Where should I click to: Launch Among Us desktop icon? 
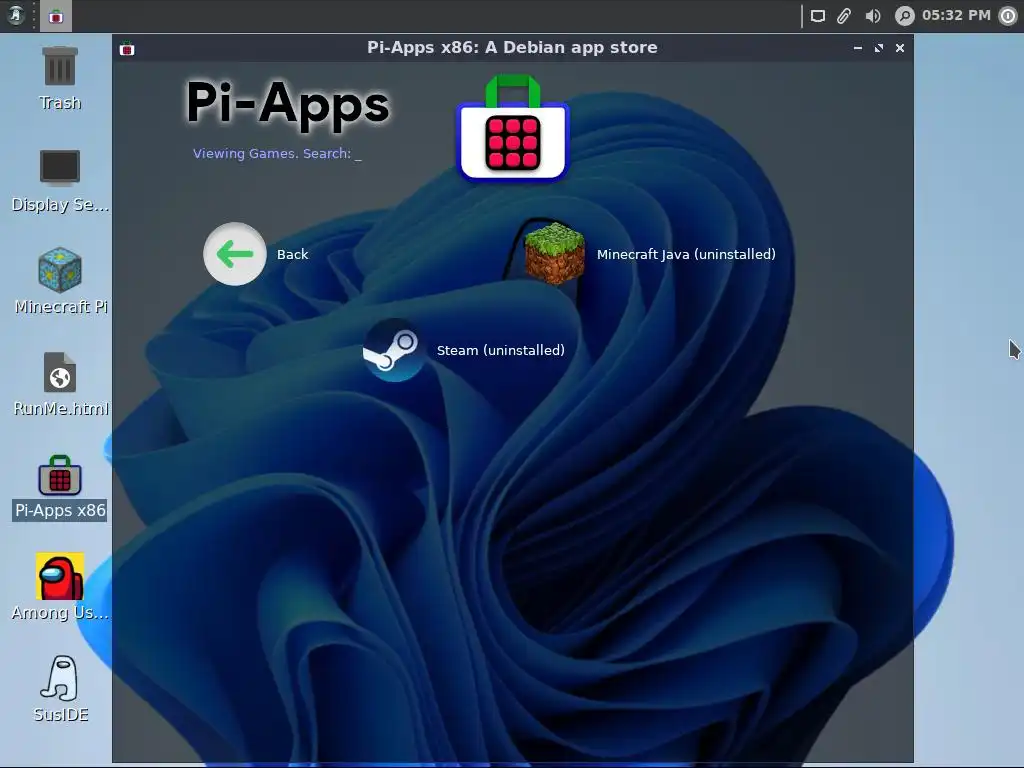click(60, 587)
